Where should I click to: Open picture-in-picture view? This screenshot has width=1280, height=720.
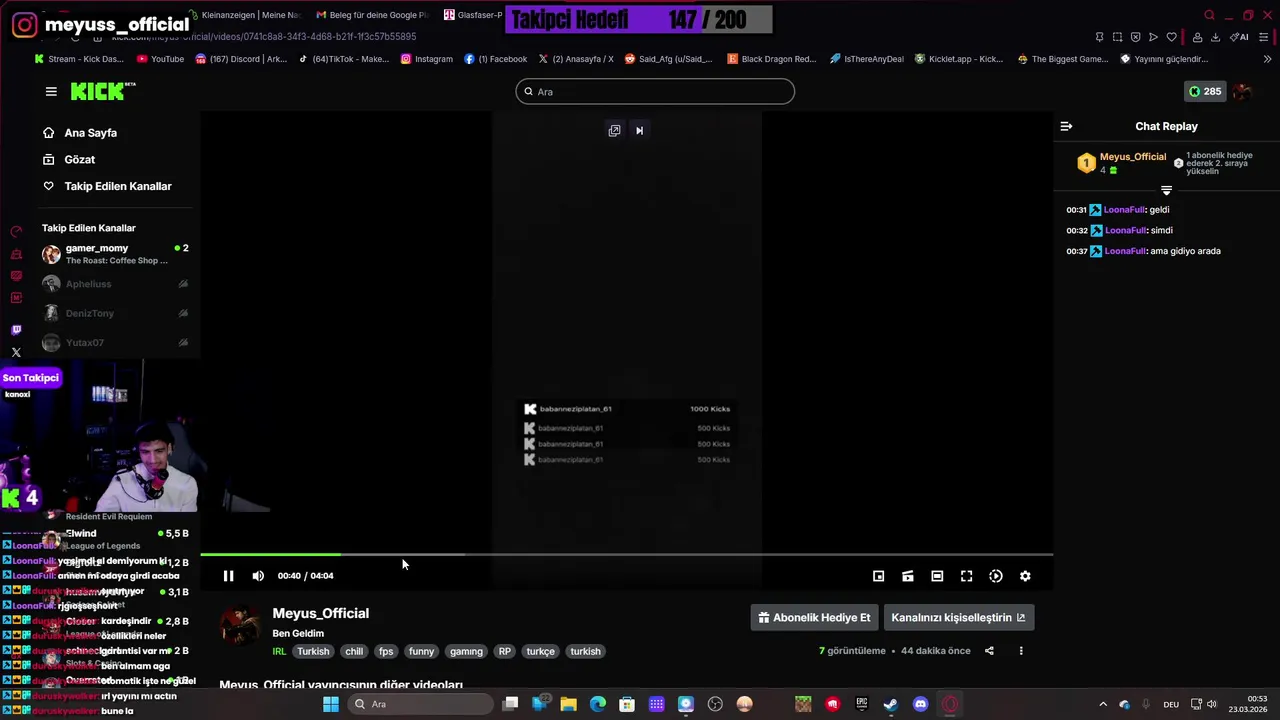pos(878,576)
